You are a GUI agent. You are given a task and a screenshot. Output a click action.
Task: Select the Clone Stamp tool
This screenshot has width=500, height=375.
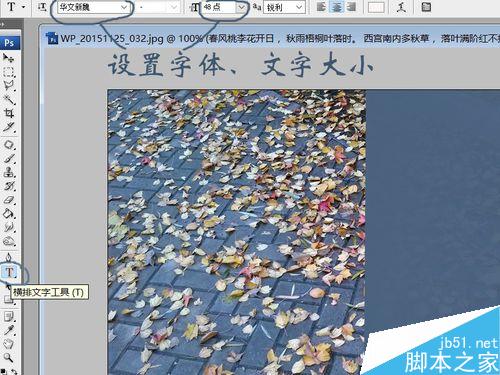(9, 172)
